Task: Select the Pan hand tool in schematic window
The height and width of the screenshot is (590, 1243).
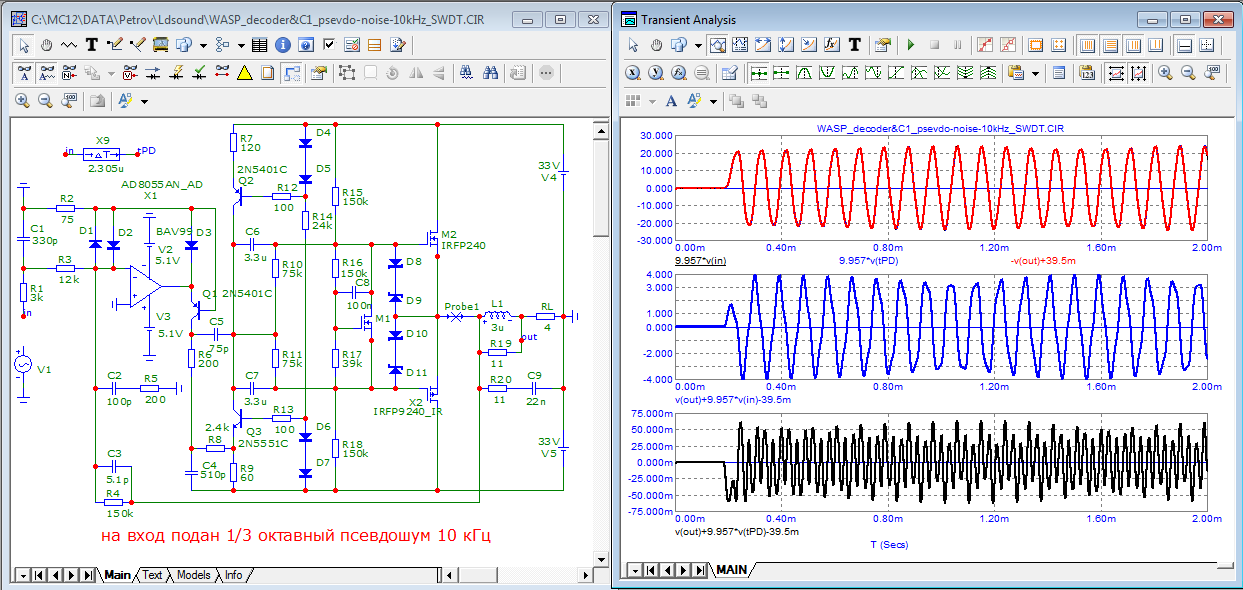Action: pos(47,44)
